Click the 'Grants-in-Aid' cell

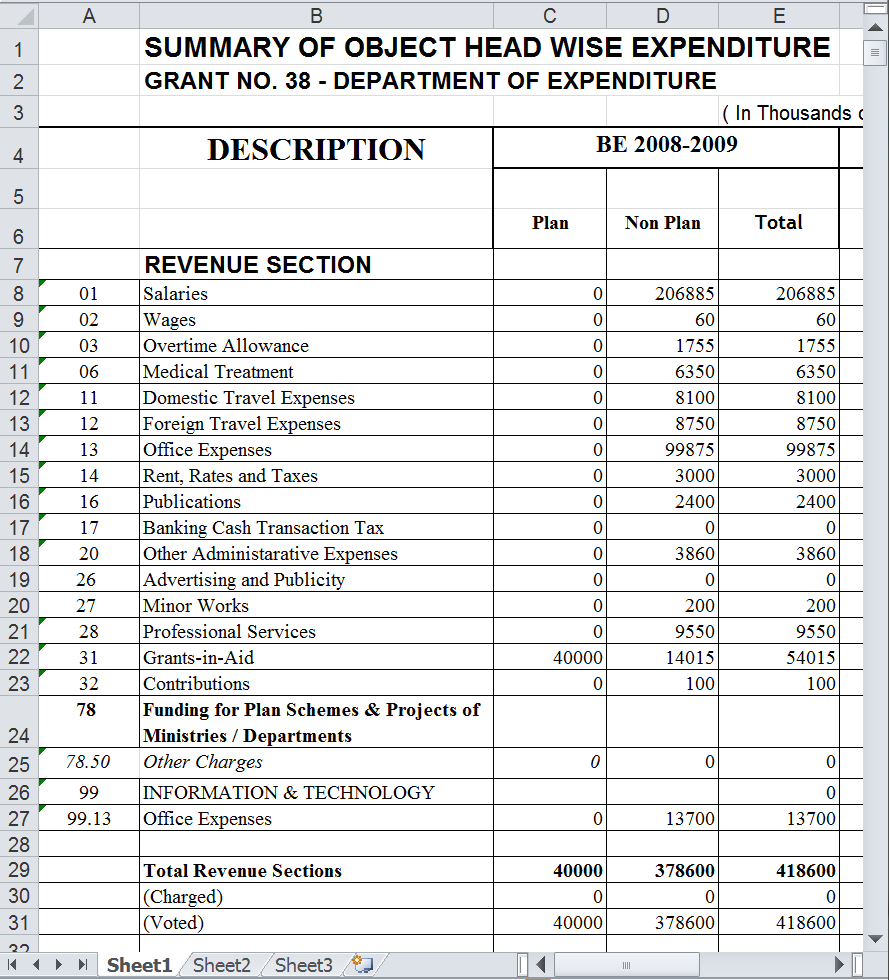pyautogui.click(x=316, y=658)
